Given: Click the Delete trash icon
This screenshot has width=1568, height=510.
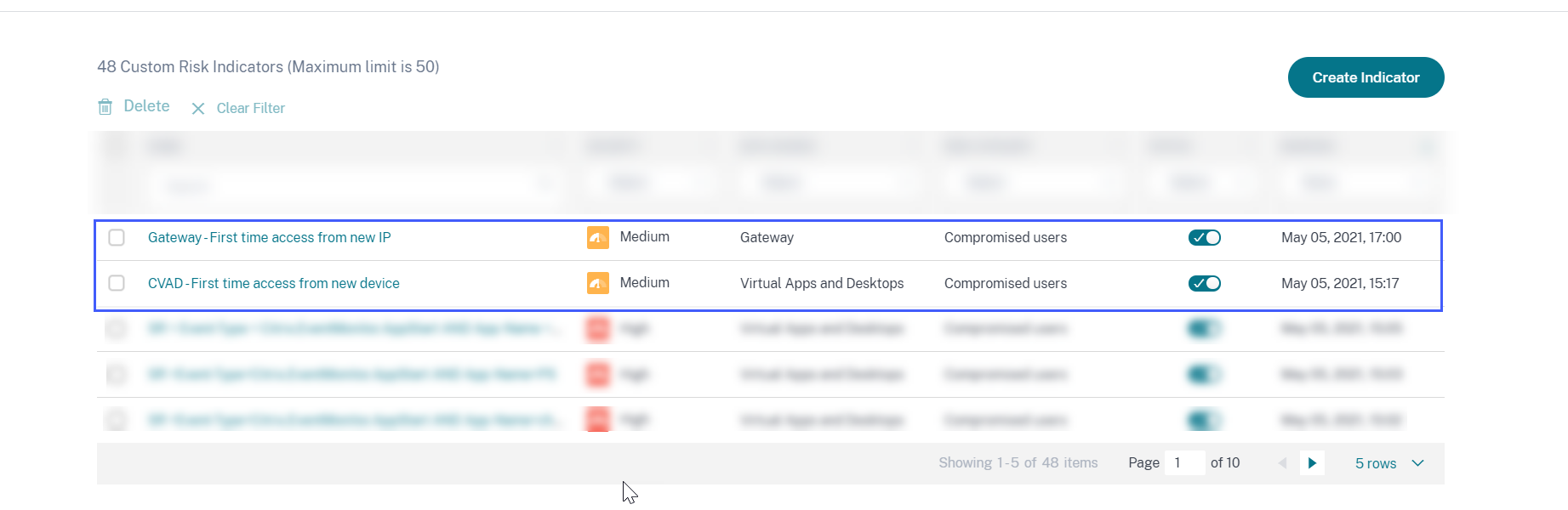Looking at the screenshot, I should (x=105, y=107).
